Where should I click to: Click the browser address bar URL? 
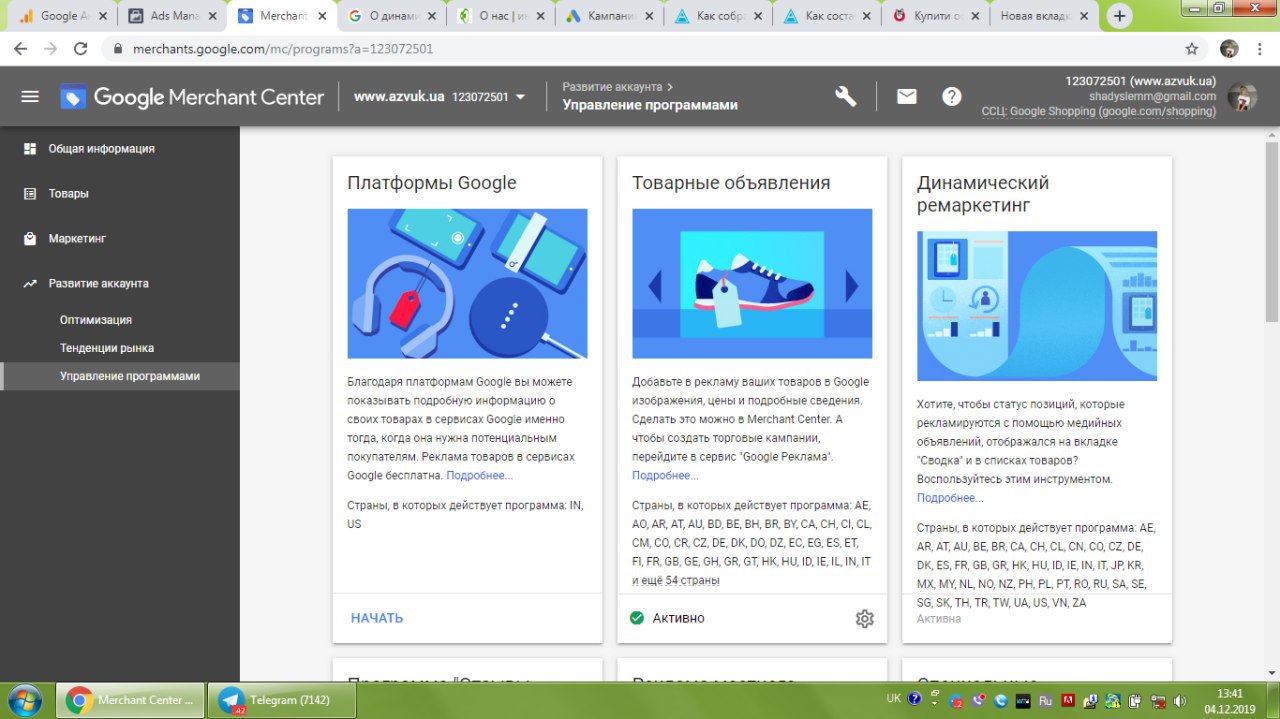pyautogui.click(x=283, y=48)
